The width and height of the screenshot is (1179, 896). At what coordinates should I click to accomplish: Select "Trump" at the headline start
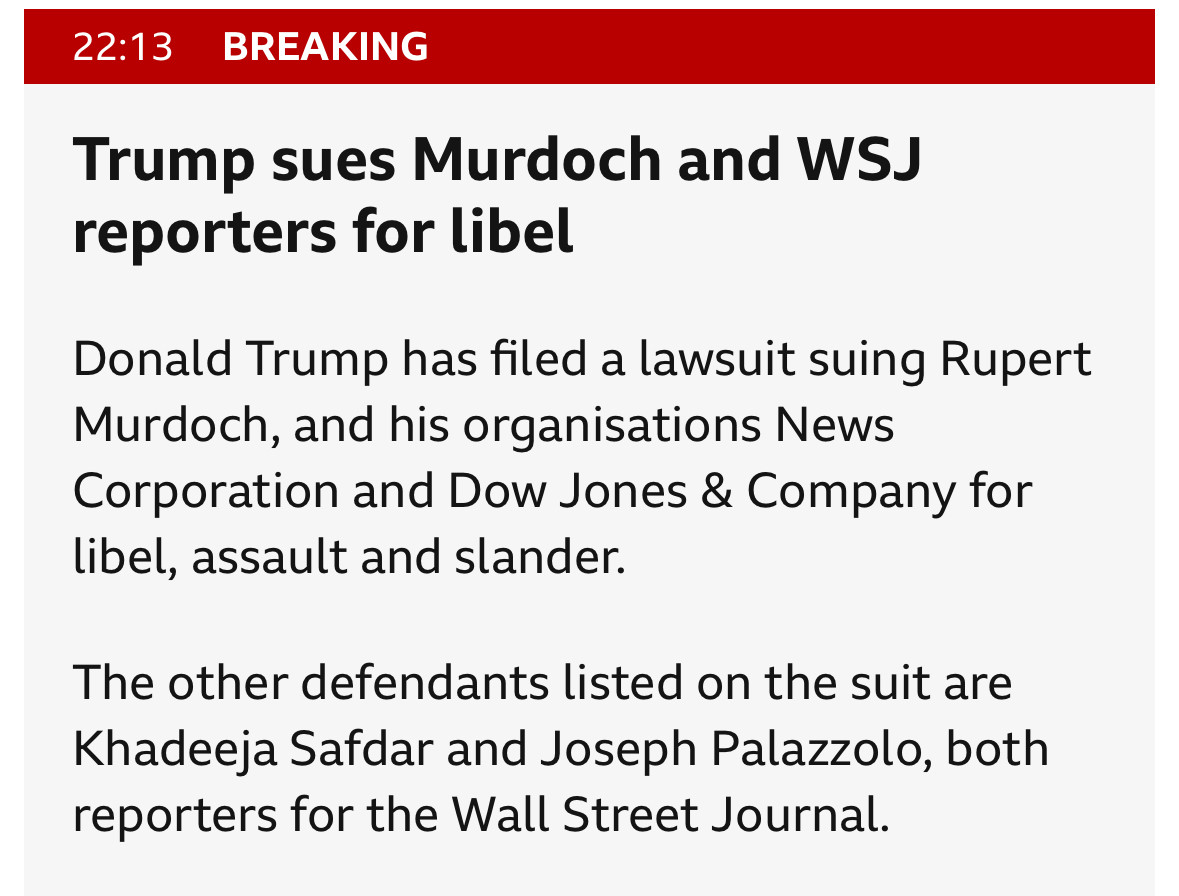click(164, 162)
